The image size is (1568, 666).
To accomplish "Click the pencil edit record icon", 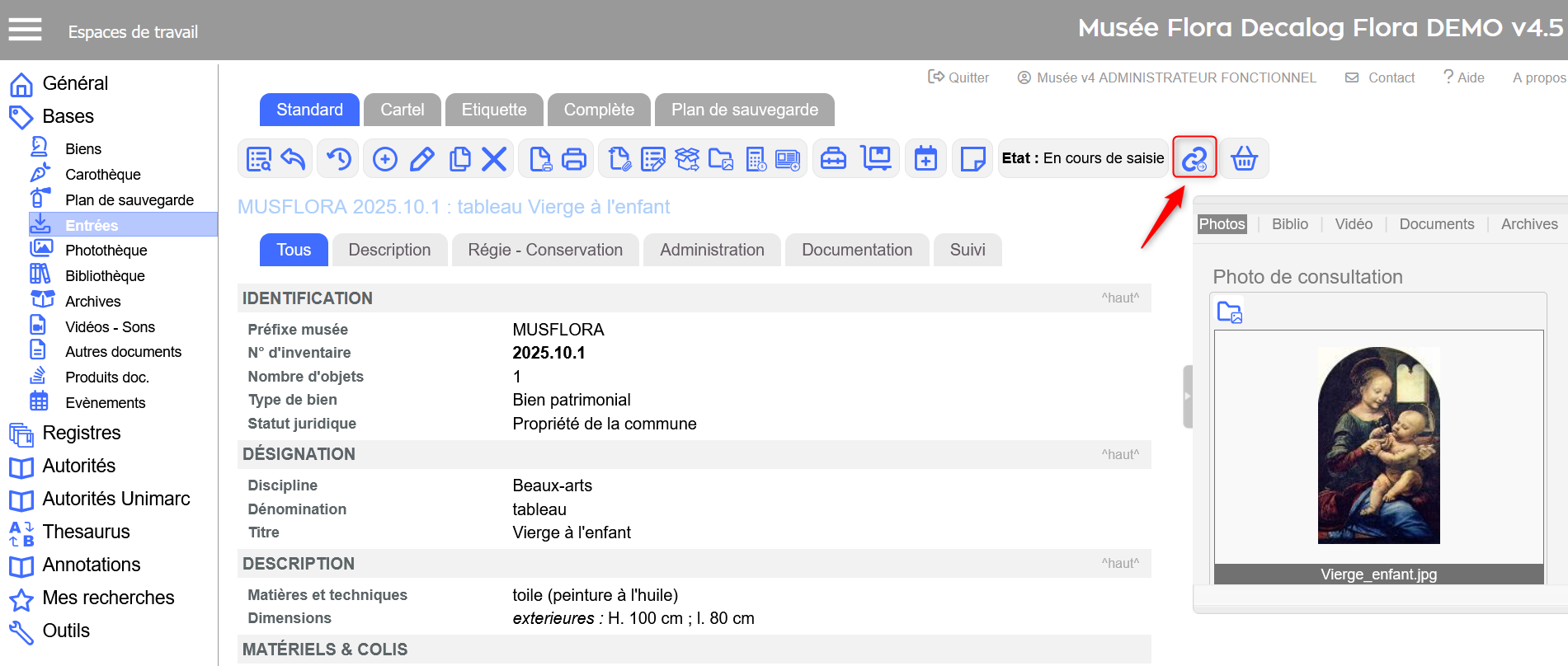I will pos(421,158).
